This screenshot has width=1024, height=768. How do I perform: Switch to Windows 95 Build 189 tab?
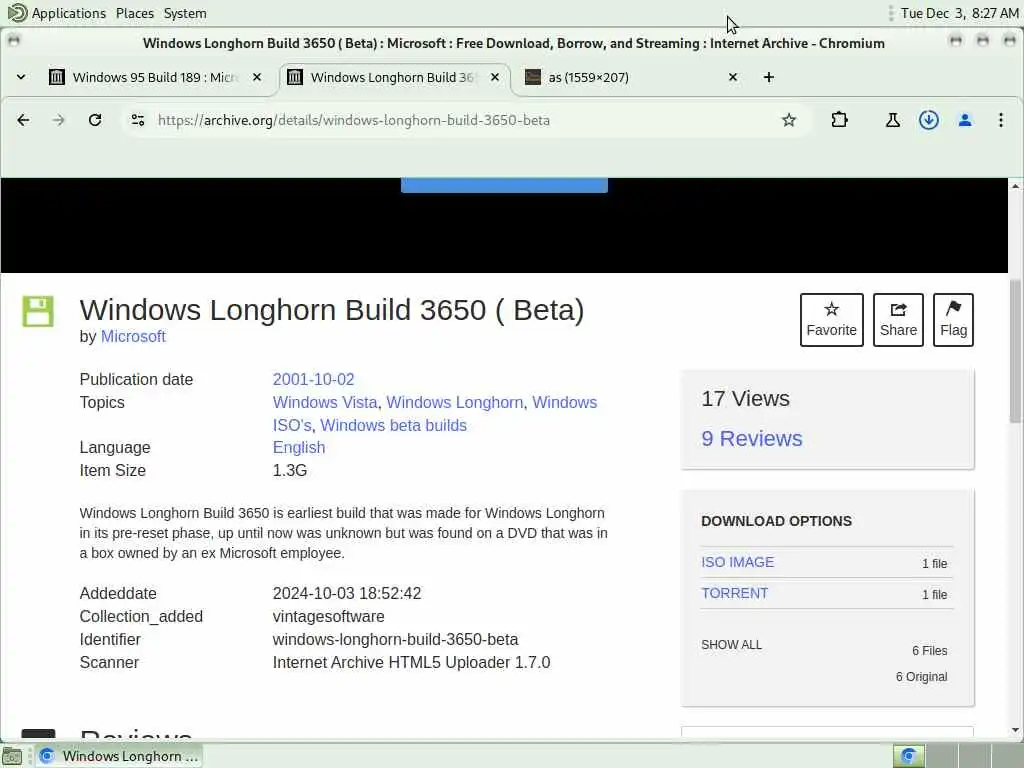[155, 77]
